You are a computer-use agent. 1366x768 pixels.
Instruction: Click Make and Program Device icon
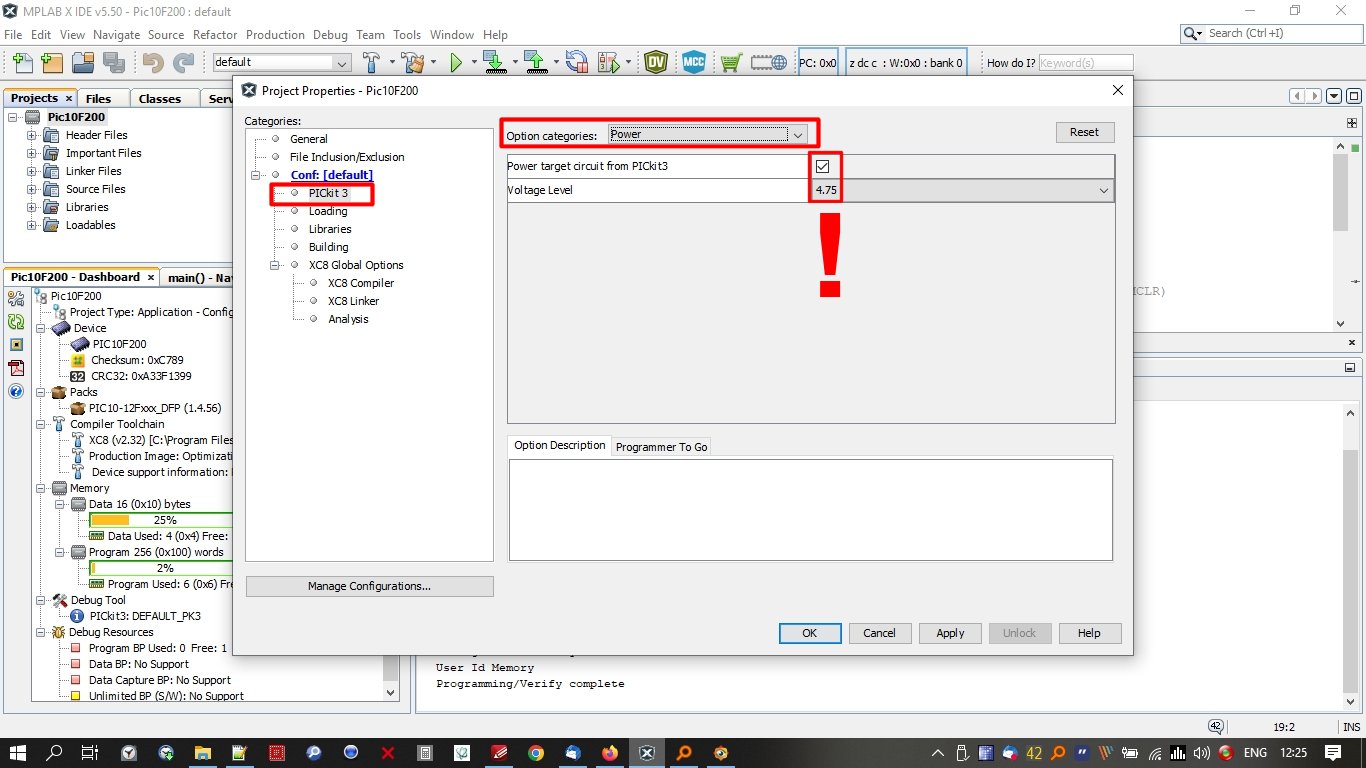494,62
